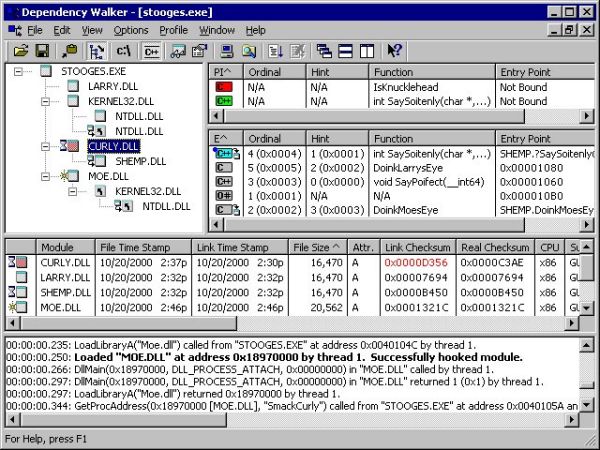Collapse the MOE.DLL tree node
Screen dimensions: 600x450
(x=47, y=176)
